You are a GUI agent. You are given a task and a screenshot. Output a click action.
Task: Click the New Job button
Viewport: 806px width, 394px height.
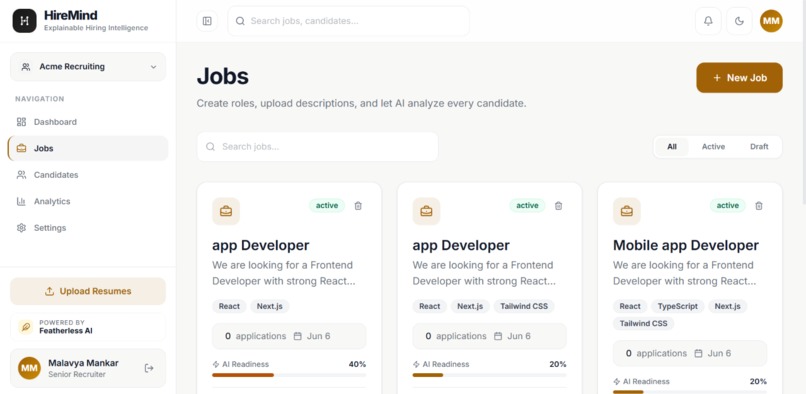pyautogui.click(x=739, y=78)
